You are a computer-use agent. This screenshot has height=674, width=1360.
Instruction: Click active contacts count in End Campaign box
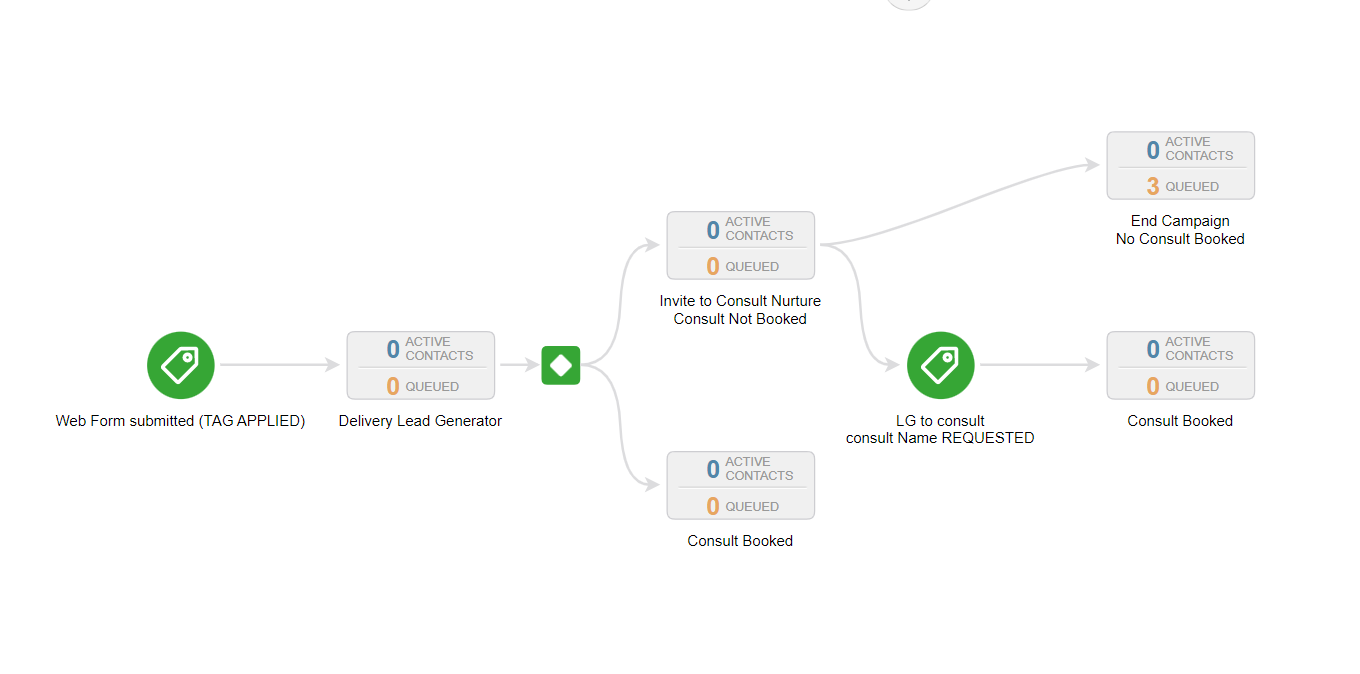[1153, 150]
